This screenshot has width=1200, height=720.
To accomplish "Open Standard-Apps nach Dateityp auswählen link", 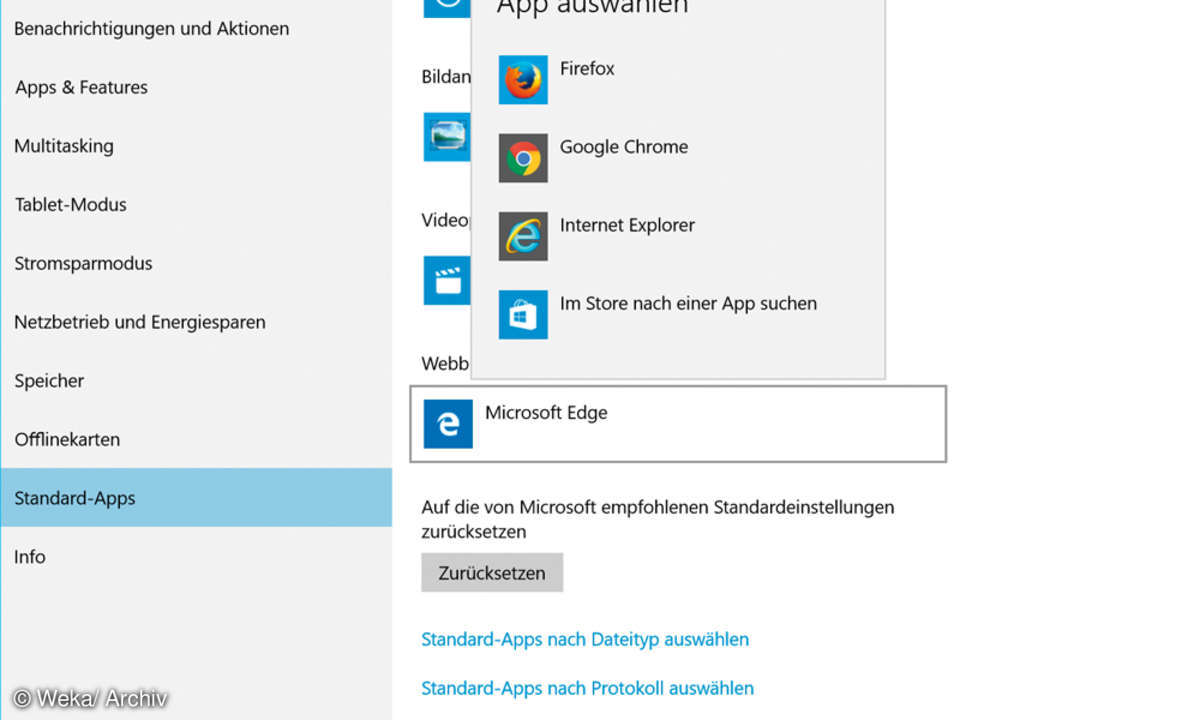I will (x=585, y=639).
